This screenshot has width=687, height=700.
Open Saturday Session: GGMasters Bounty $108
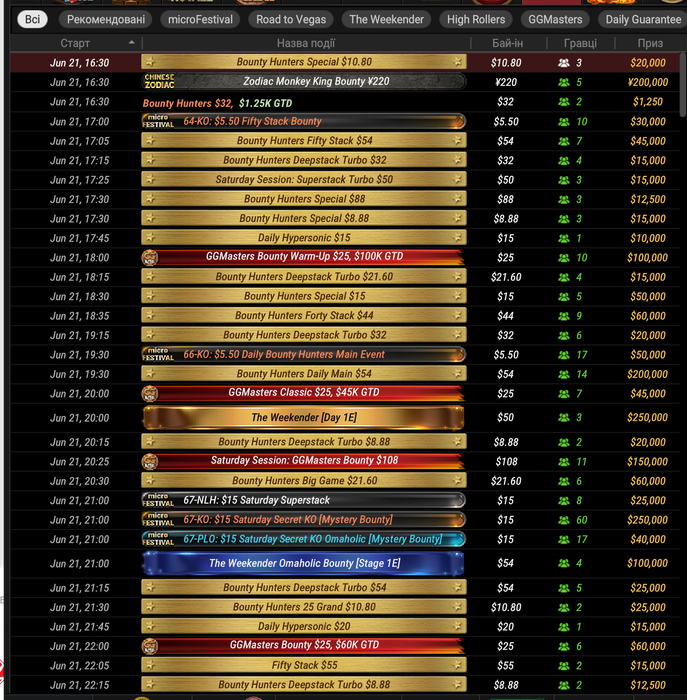click(304, 461)
